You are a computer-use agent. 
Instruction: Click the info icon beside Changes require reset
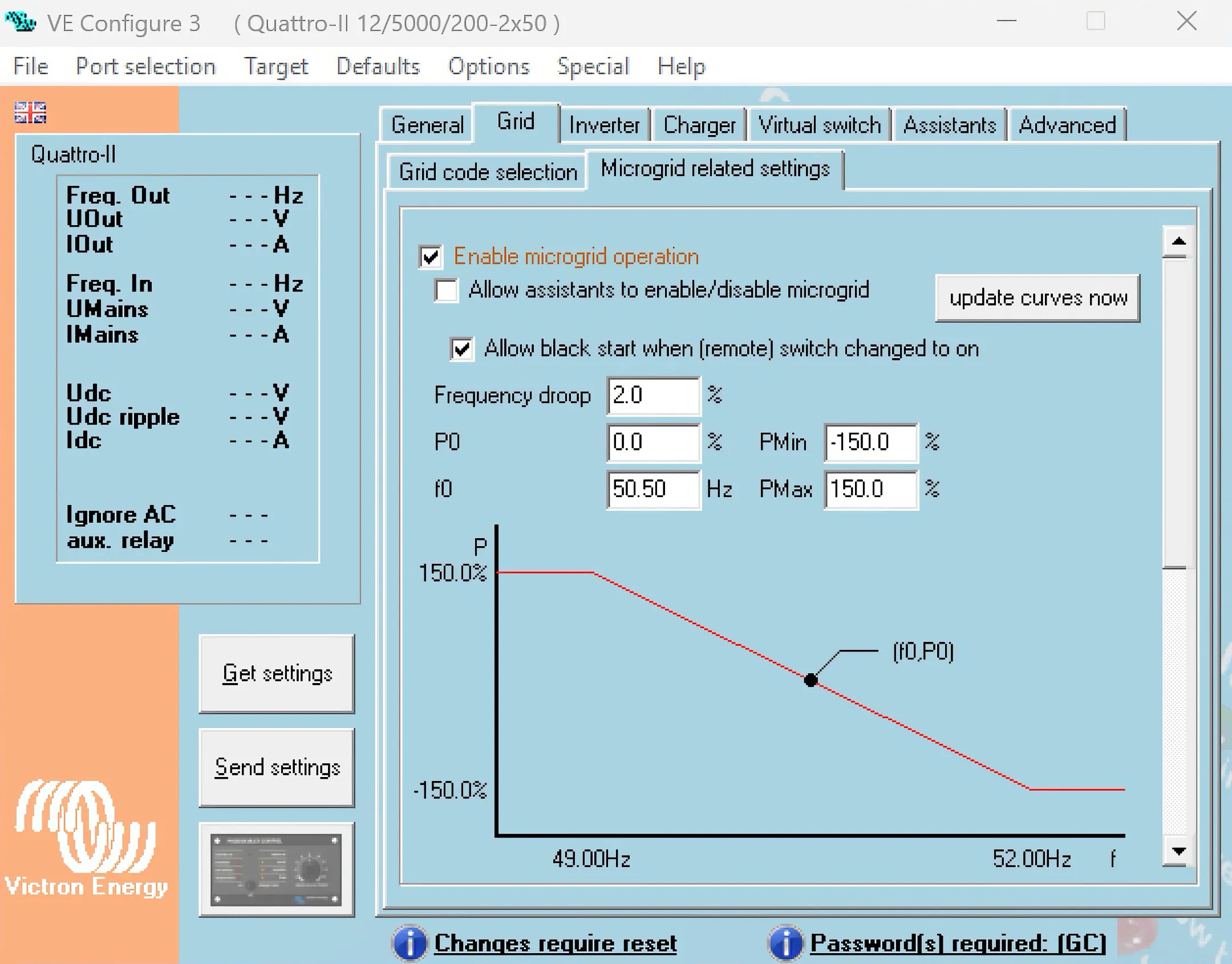pyautogui.click(x=409, y=943)
